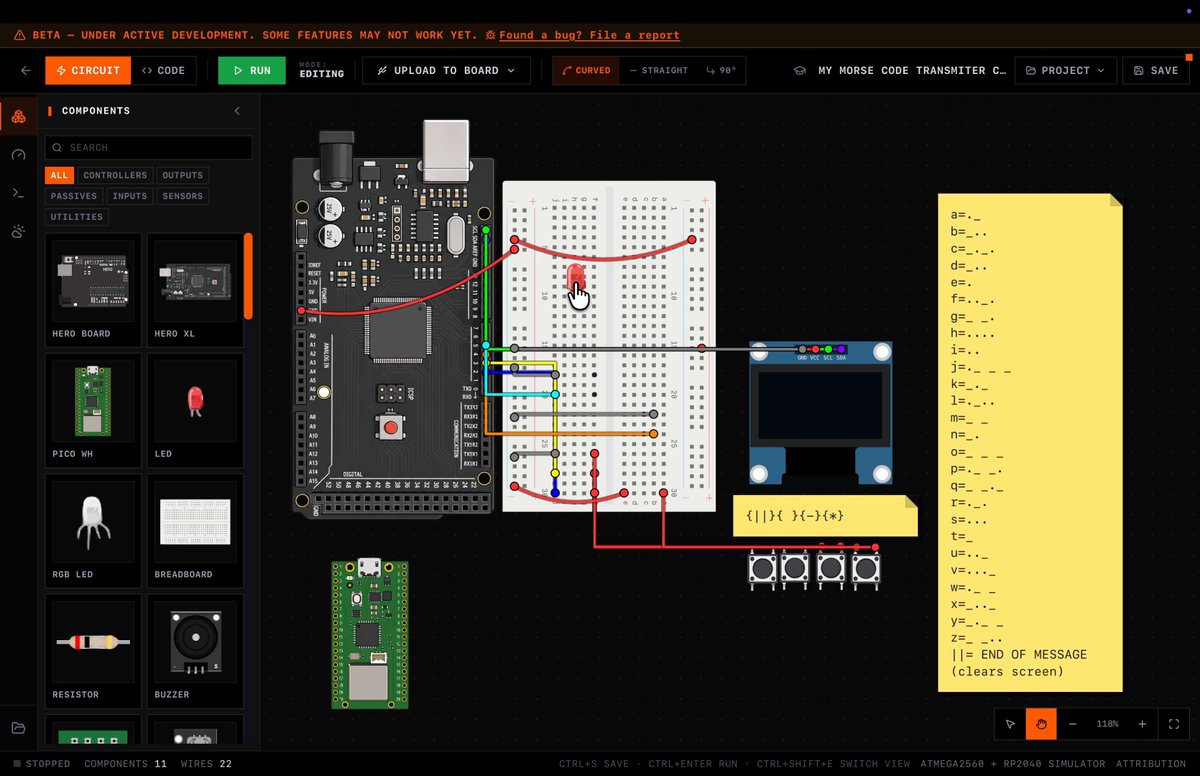Image resolution: width=1200 pixels, height=776 pixels.
Task: Zoom in with the plus button
Action: coord(1142,724)
